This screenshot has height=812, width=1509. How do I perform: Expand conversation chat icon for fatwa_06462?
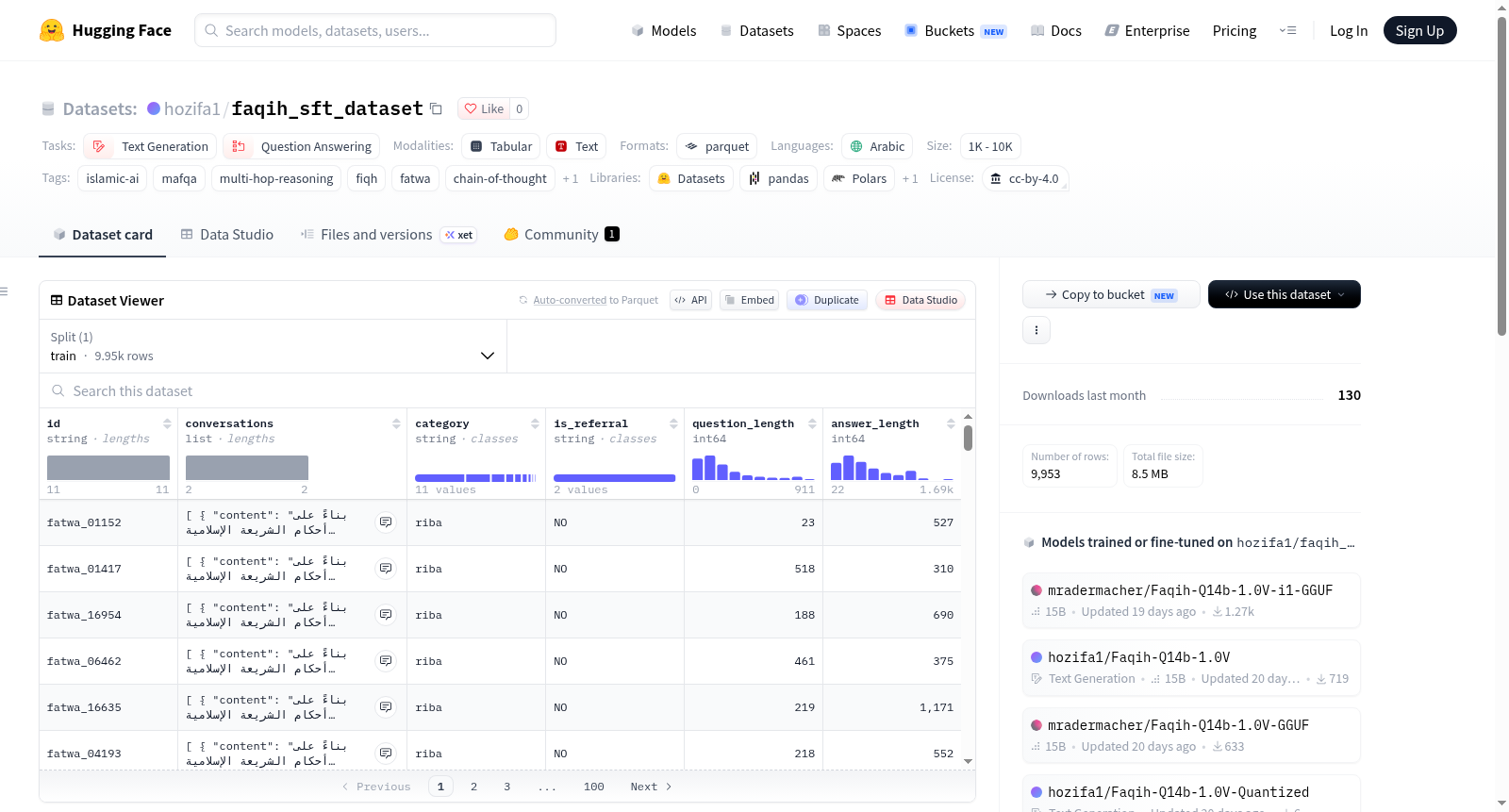coord(386,661)
